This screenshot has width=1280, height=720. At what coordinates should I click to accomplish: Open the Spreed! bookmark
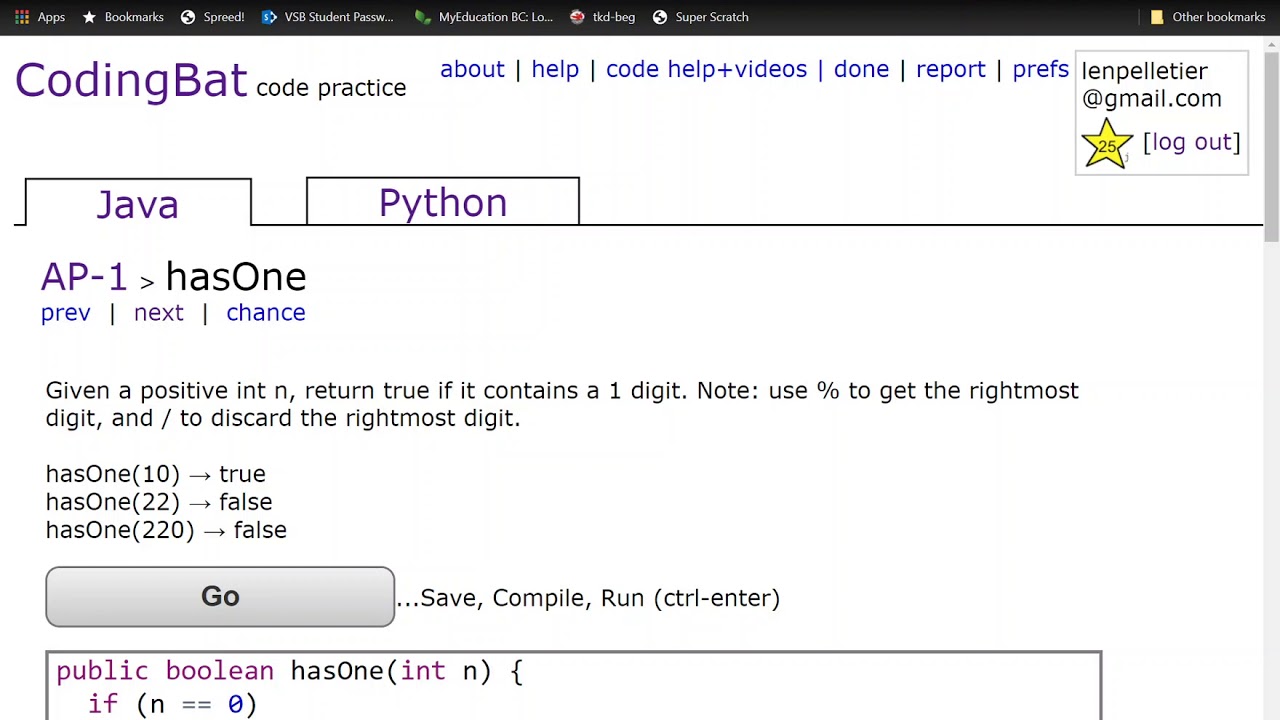pyautogui.click(x=212, y=17)
